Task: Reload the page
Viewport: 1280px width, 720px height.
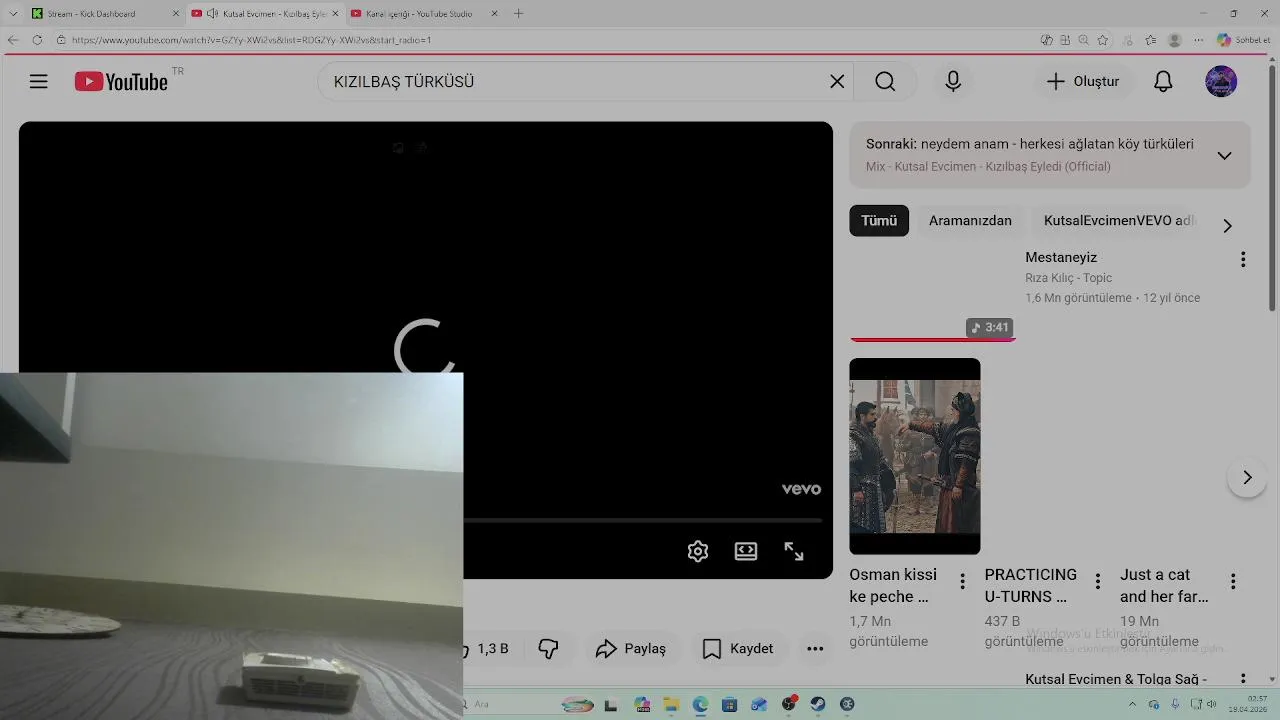Action: 37,40
